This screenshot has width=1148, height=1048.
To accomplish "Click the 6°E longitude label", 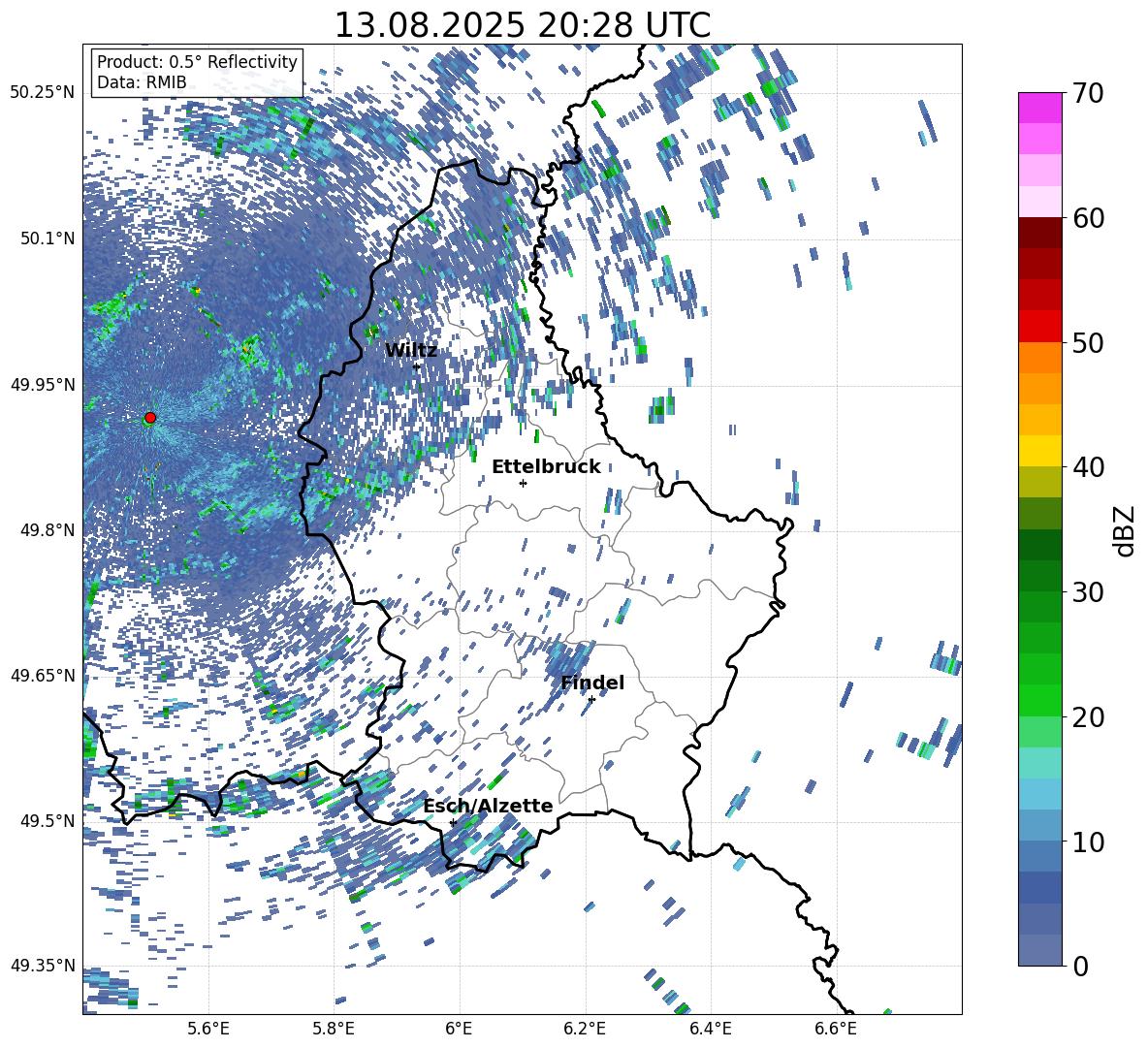I will coord(459,1029).
